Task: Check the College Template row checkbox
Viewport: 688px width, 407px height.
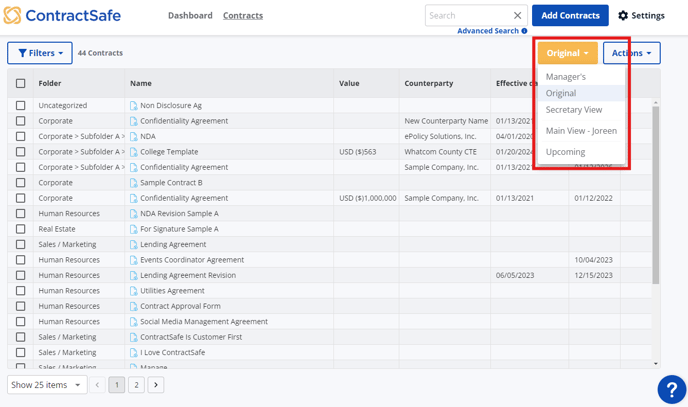Action: (x=21, y=152)
